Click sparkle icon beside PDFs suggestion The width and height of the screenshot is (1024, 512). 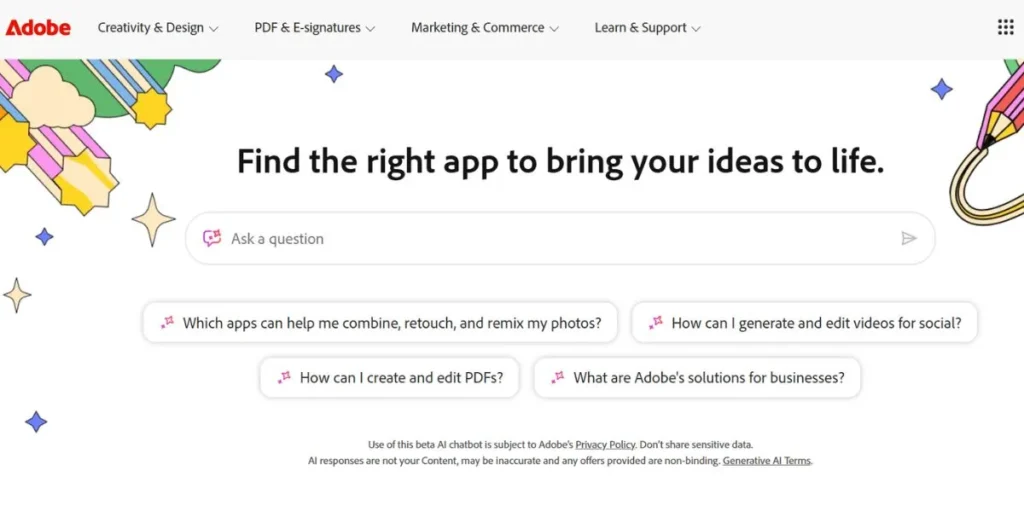point(284,377)
